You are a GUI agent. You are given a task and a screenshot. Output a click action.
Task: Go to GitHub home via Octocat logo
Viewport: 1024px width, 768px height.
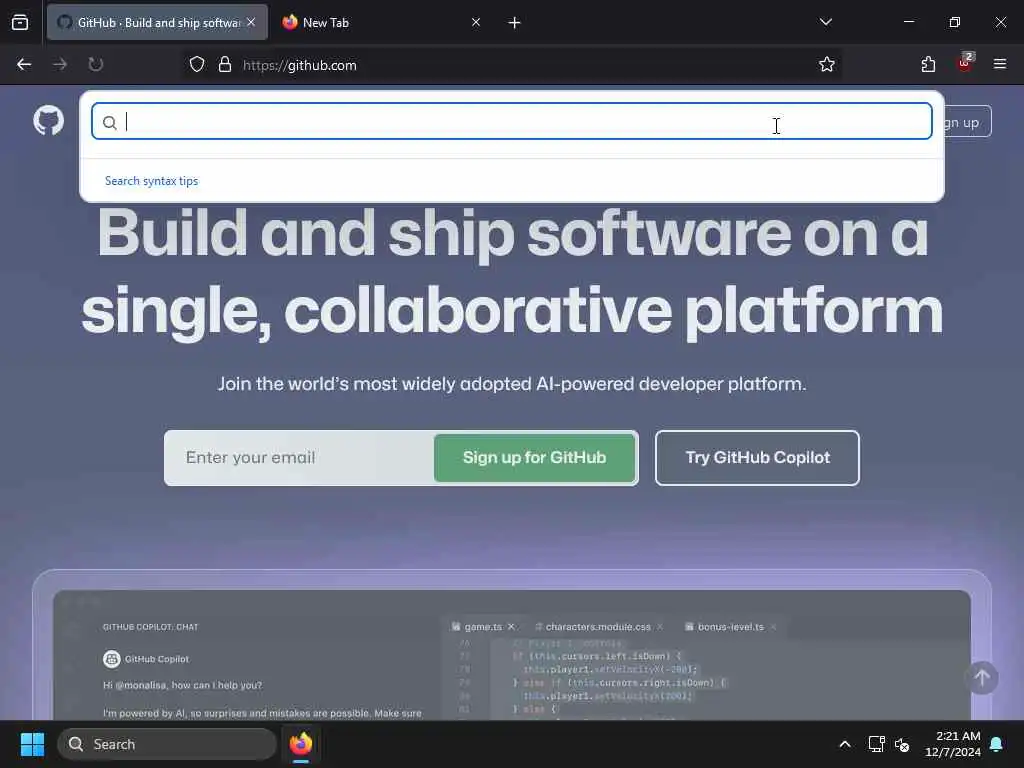tap(48, 121)
